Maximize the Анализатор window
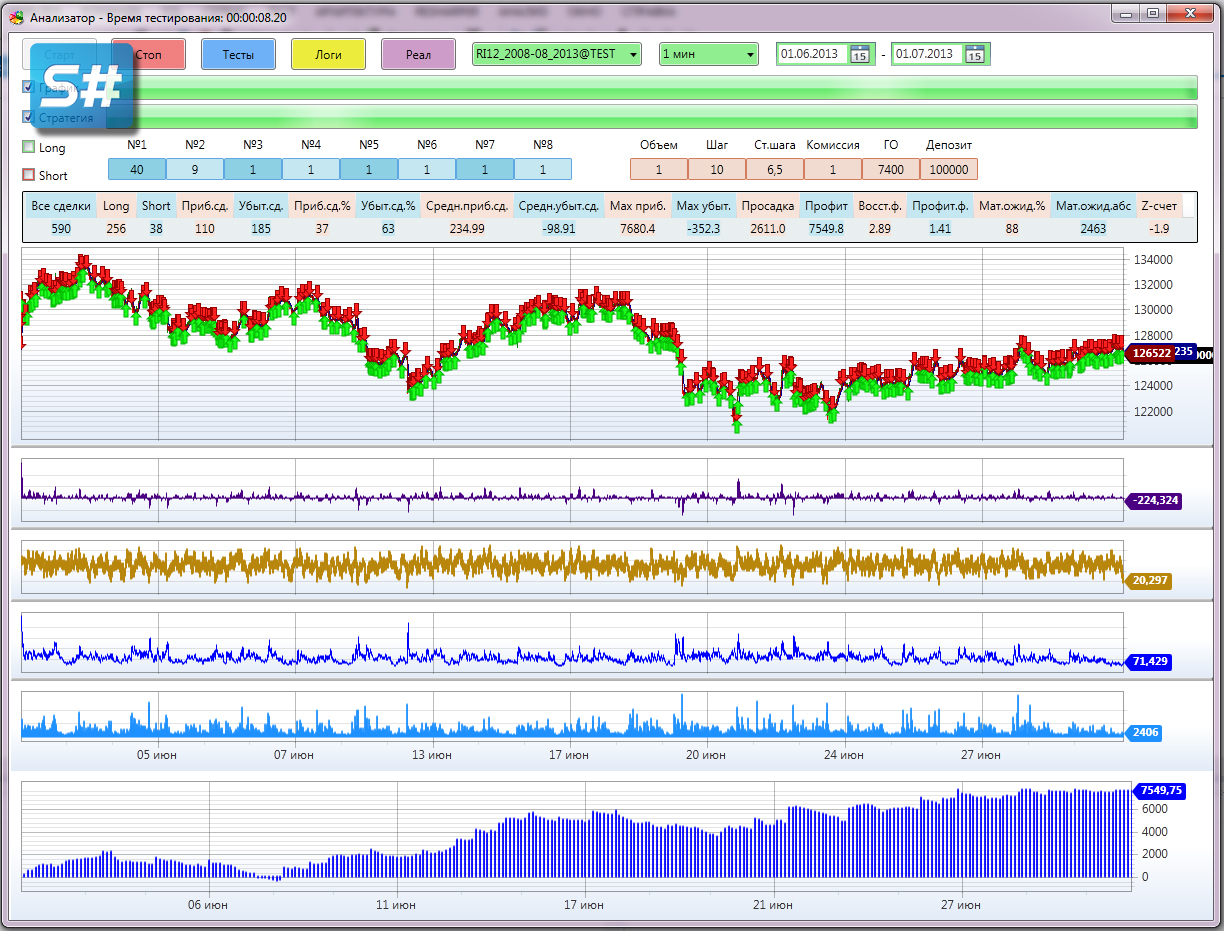This screenshot has width=1224, height=931. point(1152,14)
